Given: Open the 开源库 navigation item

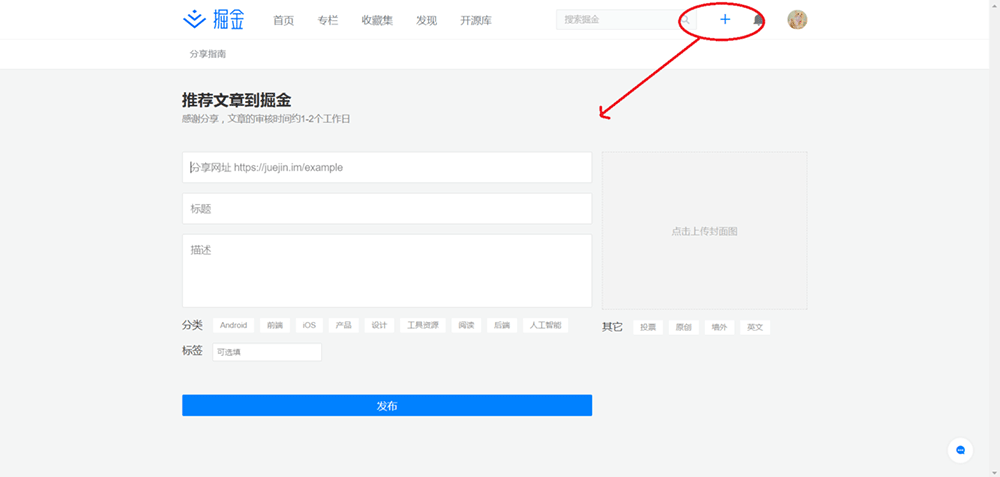Looking at the screenshot, I should point(476,20).
